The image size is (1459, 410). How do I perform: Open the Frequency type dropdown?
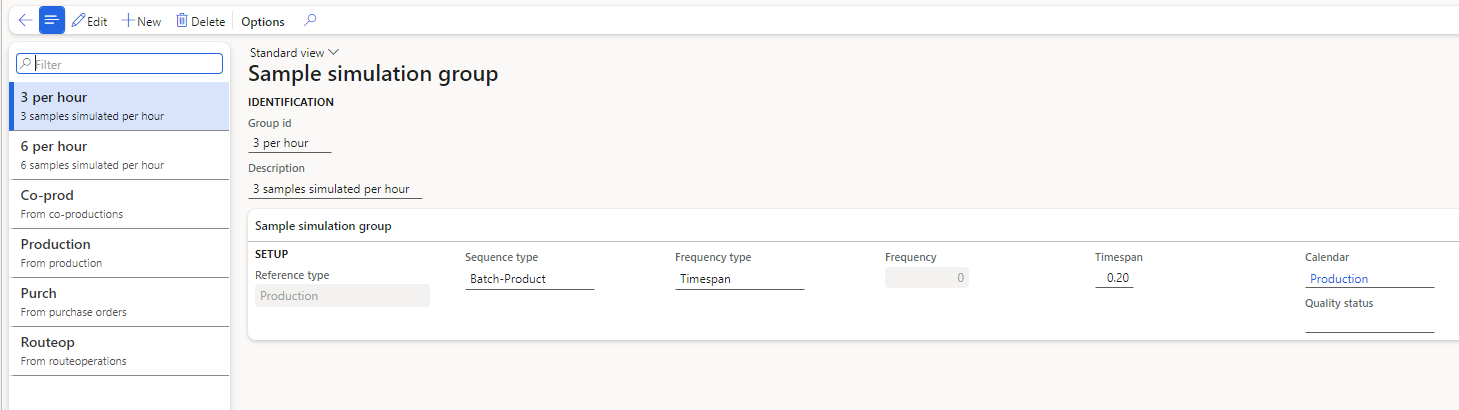pos(739,279)
